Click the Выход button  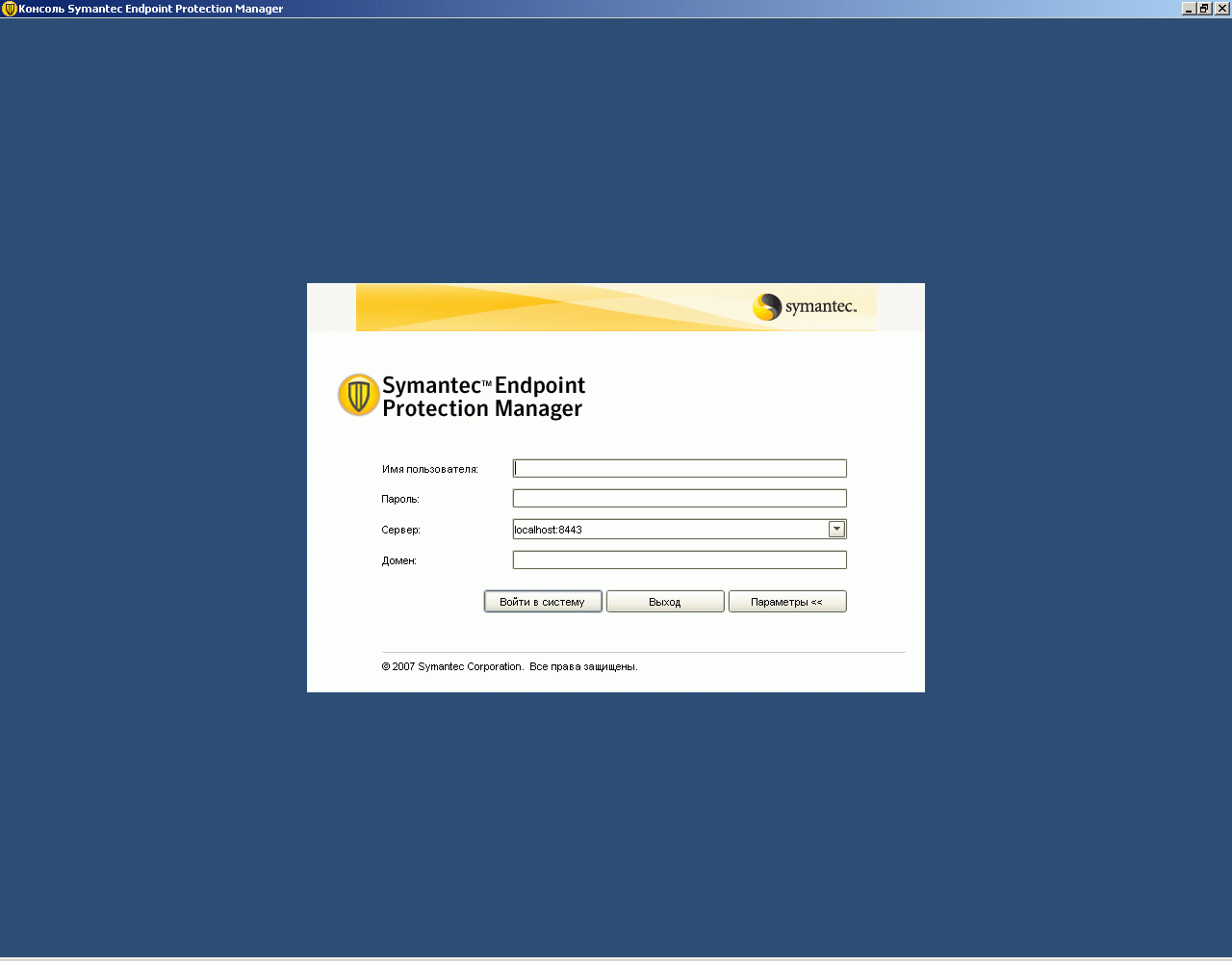click(x=665, y=602)
